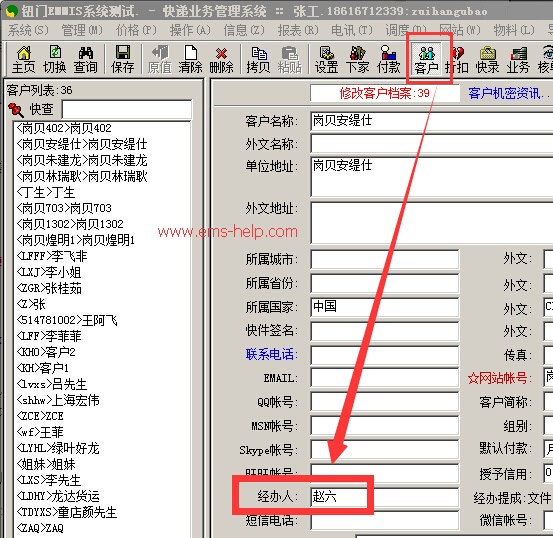The height and width of the screenshot is (538, 553).
Task: Click the 保存 floppy disk save icon
Action: [x=122, y=60]
